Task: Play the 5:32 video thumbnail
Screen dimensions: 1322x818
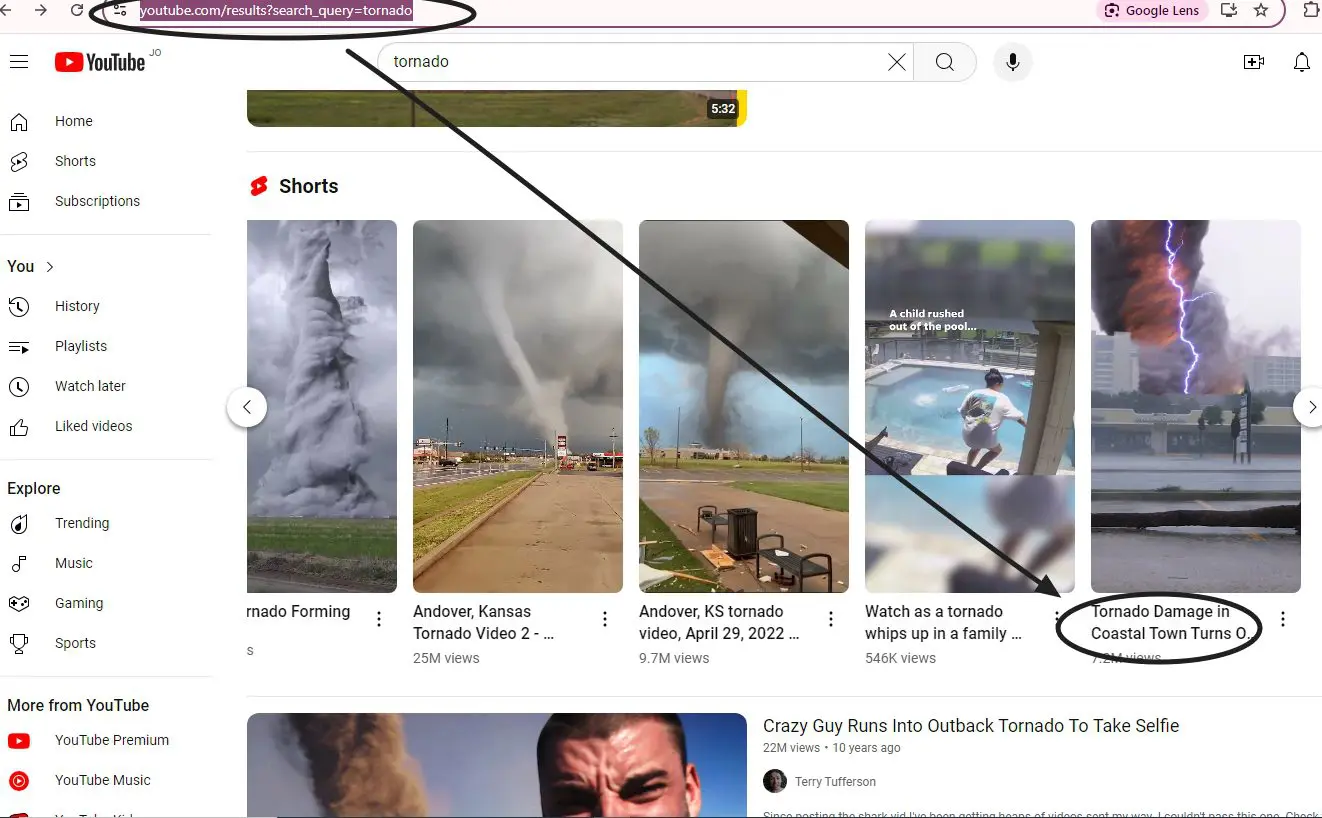Action: click(x=497, y=108)
